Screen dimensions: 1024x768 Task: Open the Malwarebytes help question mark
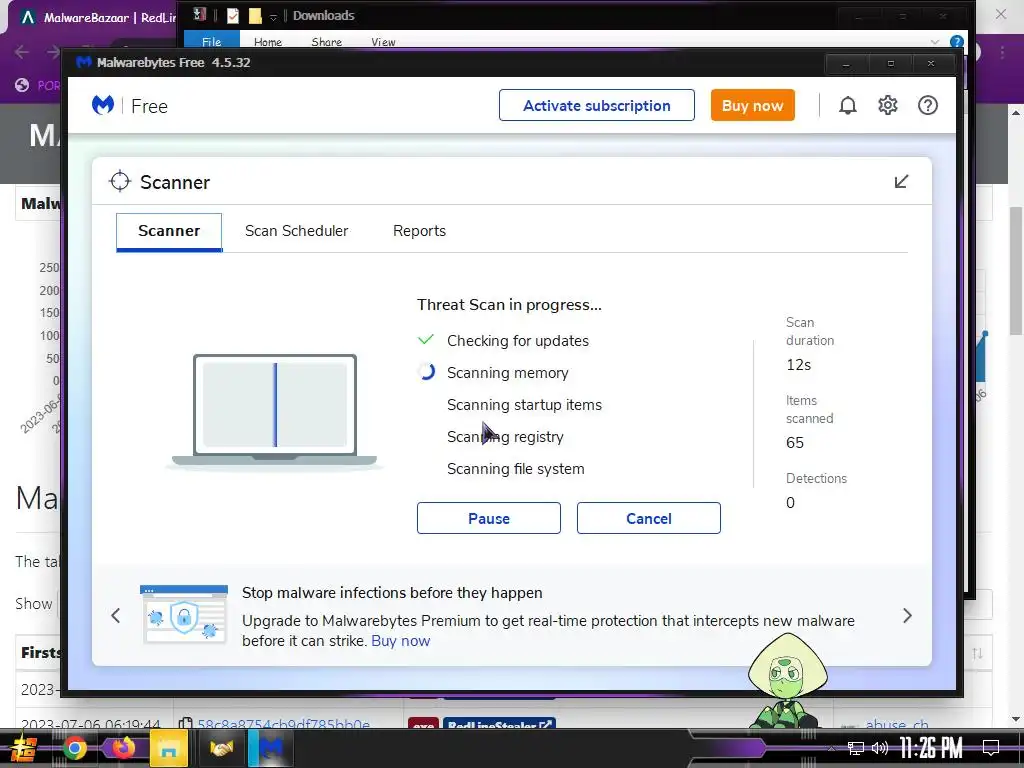(927, 105)
